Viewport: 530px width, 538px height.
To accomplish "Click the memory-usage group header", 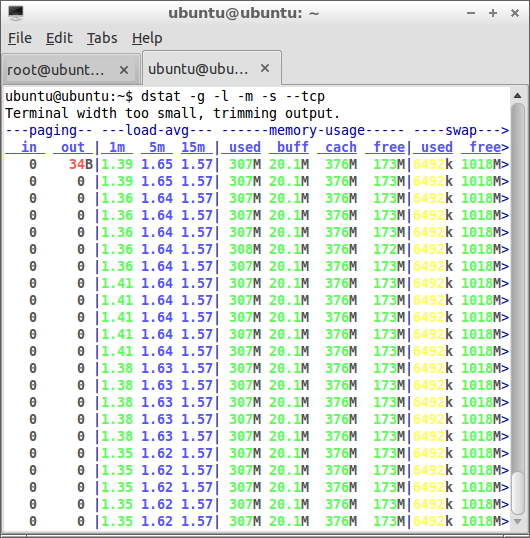I will click(313, 130).
